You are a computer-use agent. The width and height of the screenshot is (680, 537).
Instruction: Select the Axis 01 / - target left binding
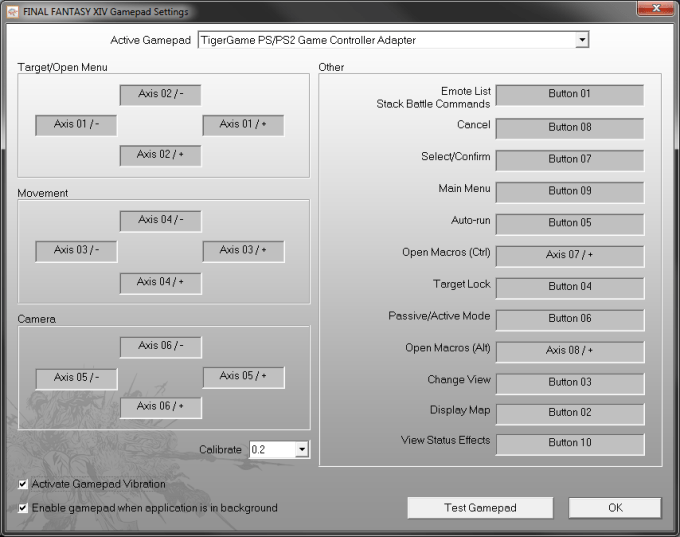76,125
